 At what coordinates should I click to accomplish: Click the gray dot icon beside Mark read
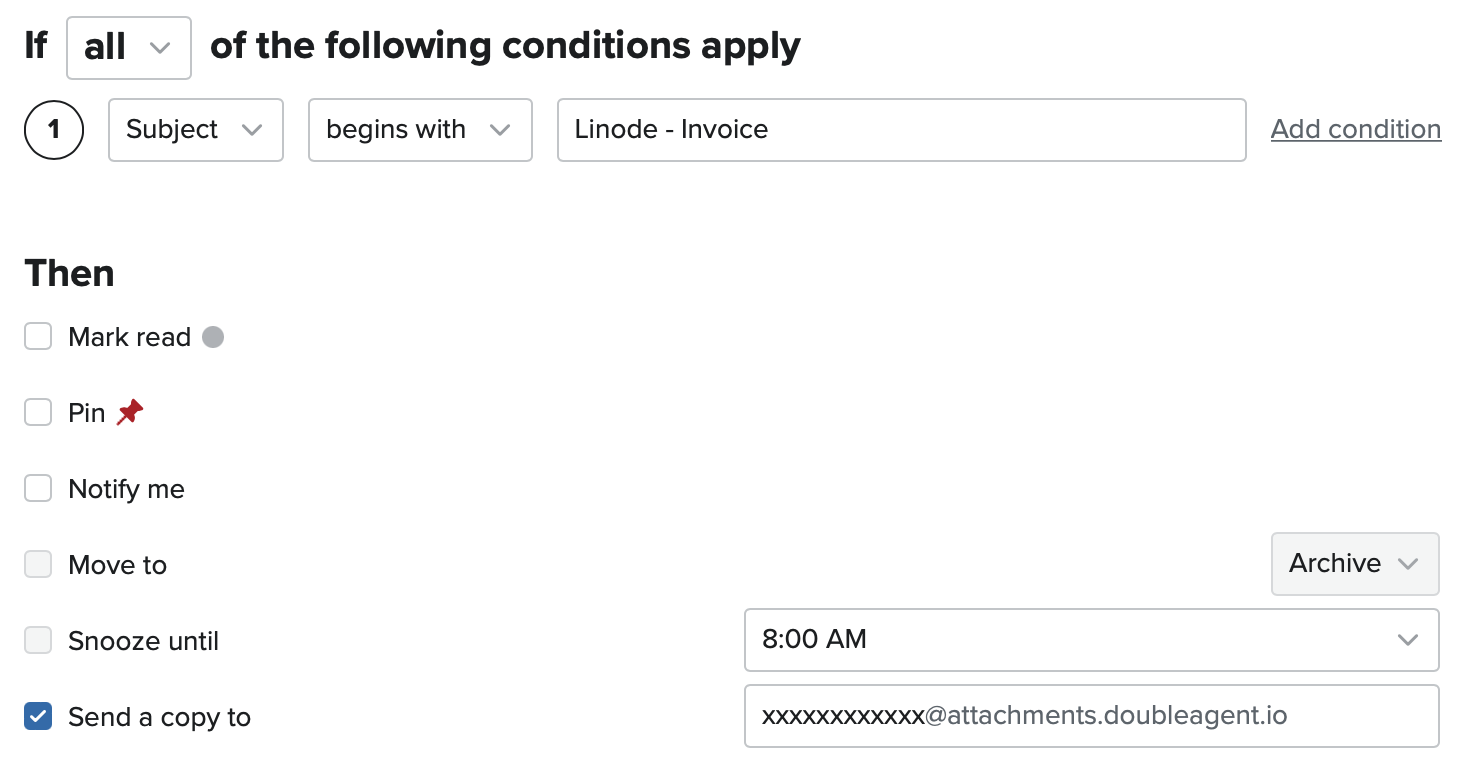[x=213, y=337]
